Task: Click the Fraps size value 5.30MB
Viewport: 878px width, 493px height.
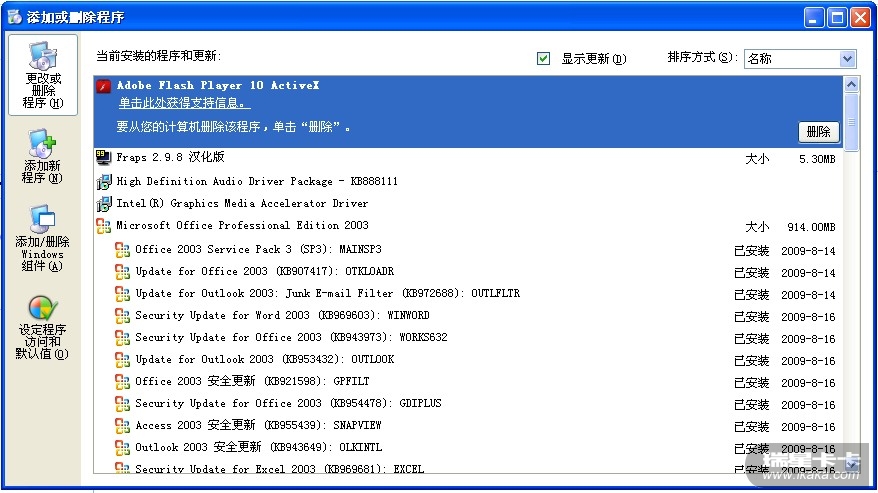Action: pos(817,160)
